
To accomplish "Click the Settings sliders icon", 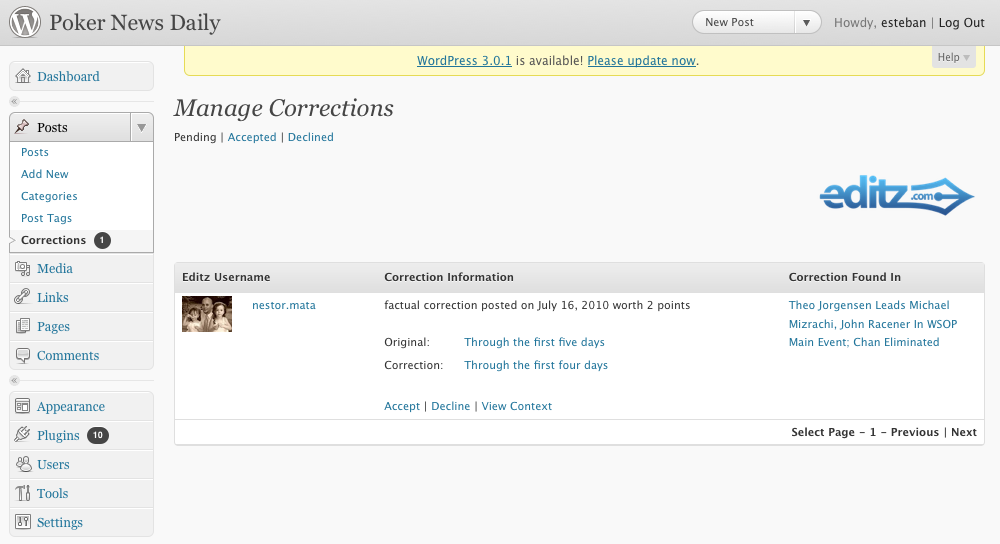I will (23, 522).
